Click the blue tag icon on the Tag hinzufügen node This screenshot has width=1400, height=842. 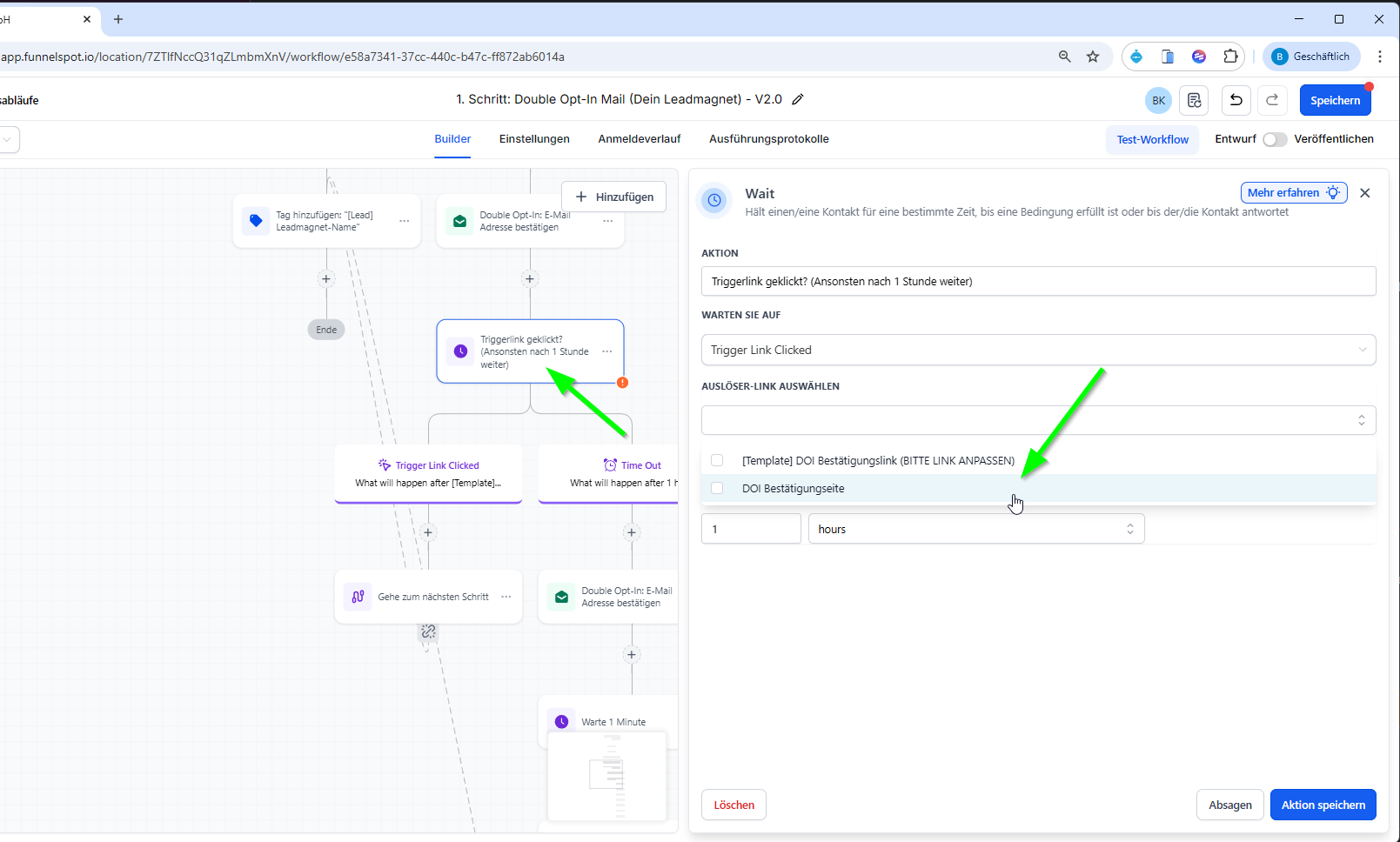tap(256, 221)
